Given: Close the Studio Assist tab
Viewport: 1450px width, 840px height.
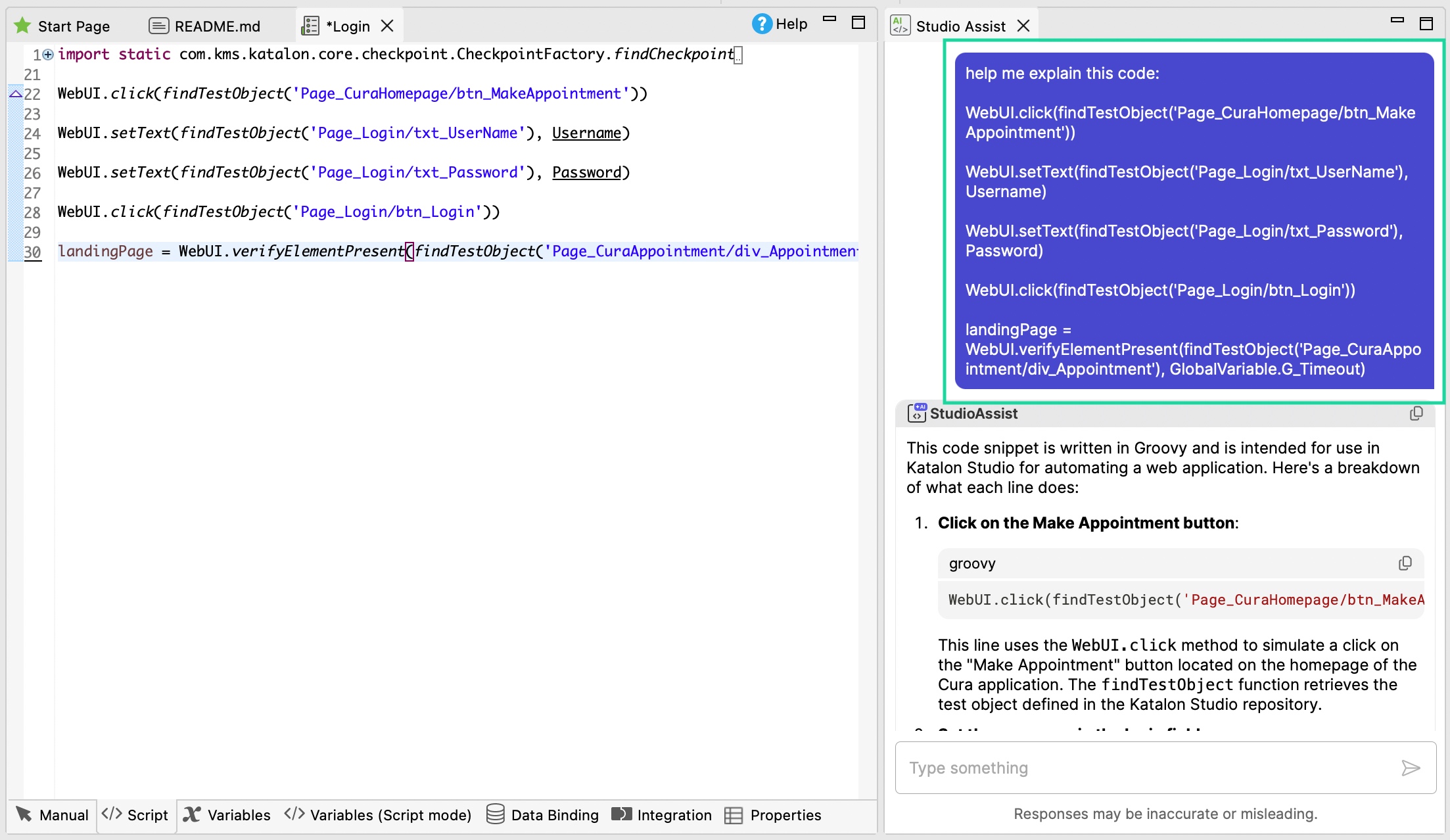Looking at the screenshot, I should pyautogui.click(x=1023, y=26).
